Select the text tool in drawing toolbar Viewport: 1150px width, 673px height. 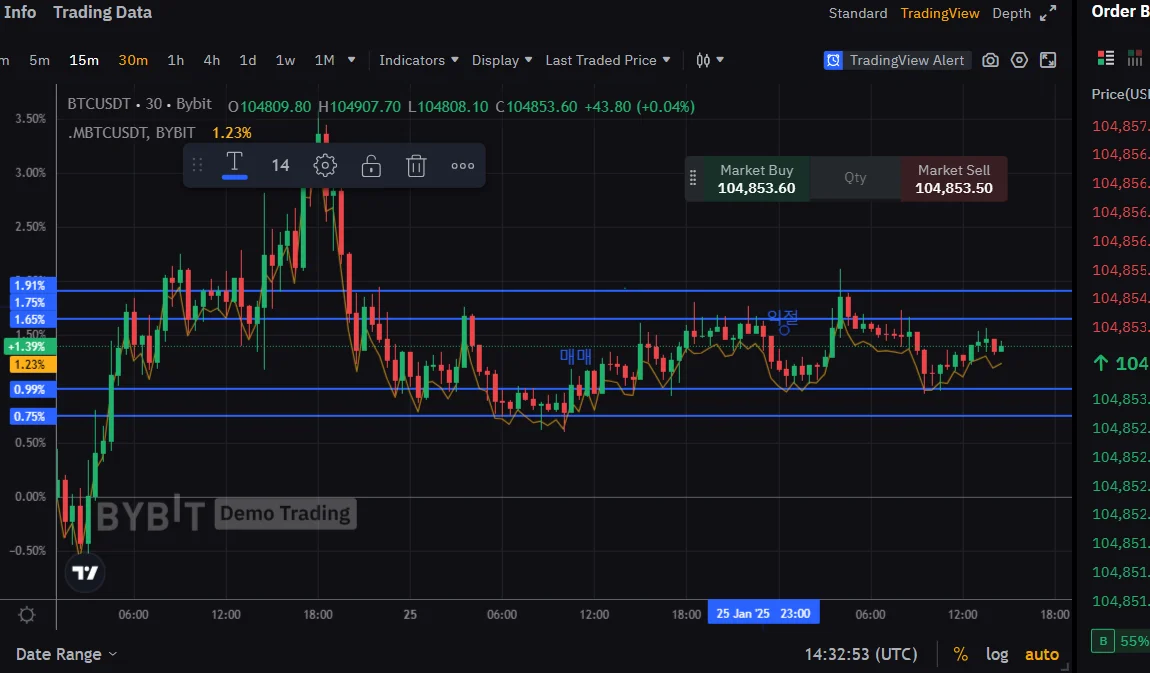pyautogui.click(x=234, y=164)
